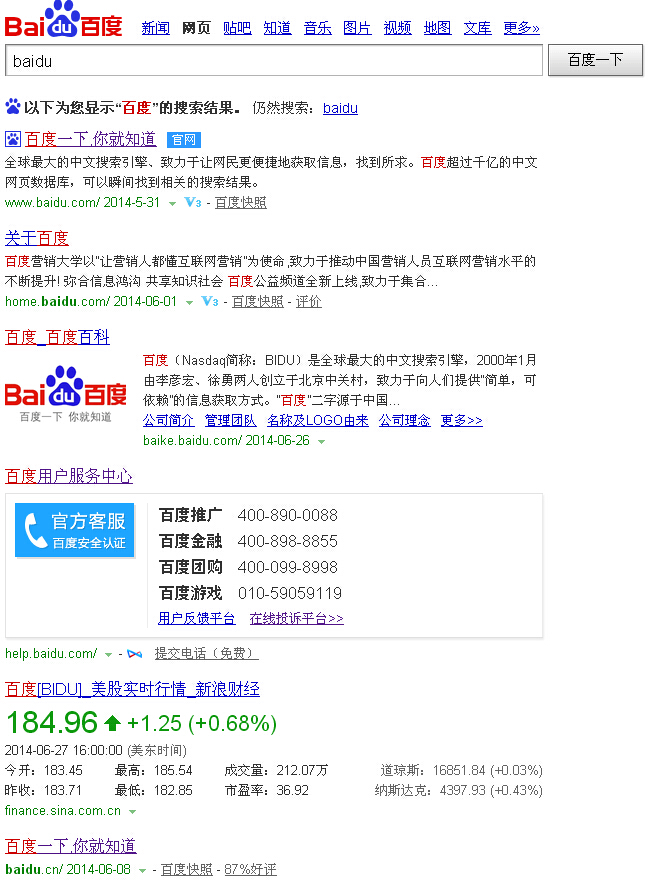Click the Baidu logo at top
670x885 pixels.
tap(63, 19)
